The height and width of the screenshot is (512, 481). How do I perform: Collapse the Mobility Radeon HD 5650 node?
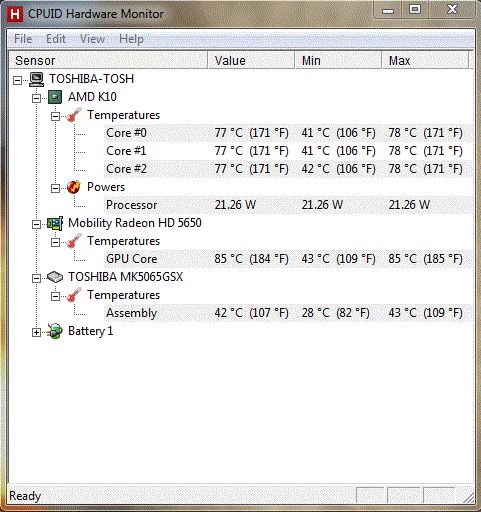(36, 224)
